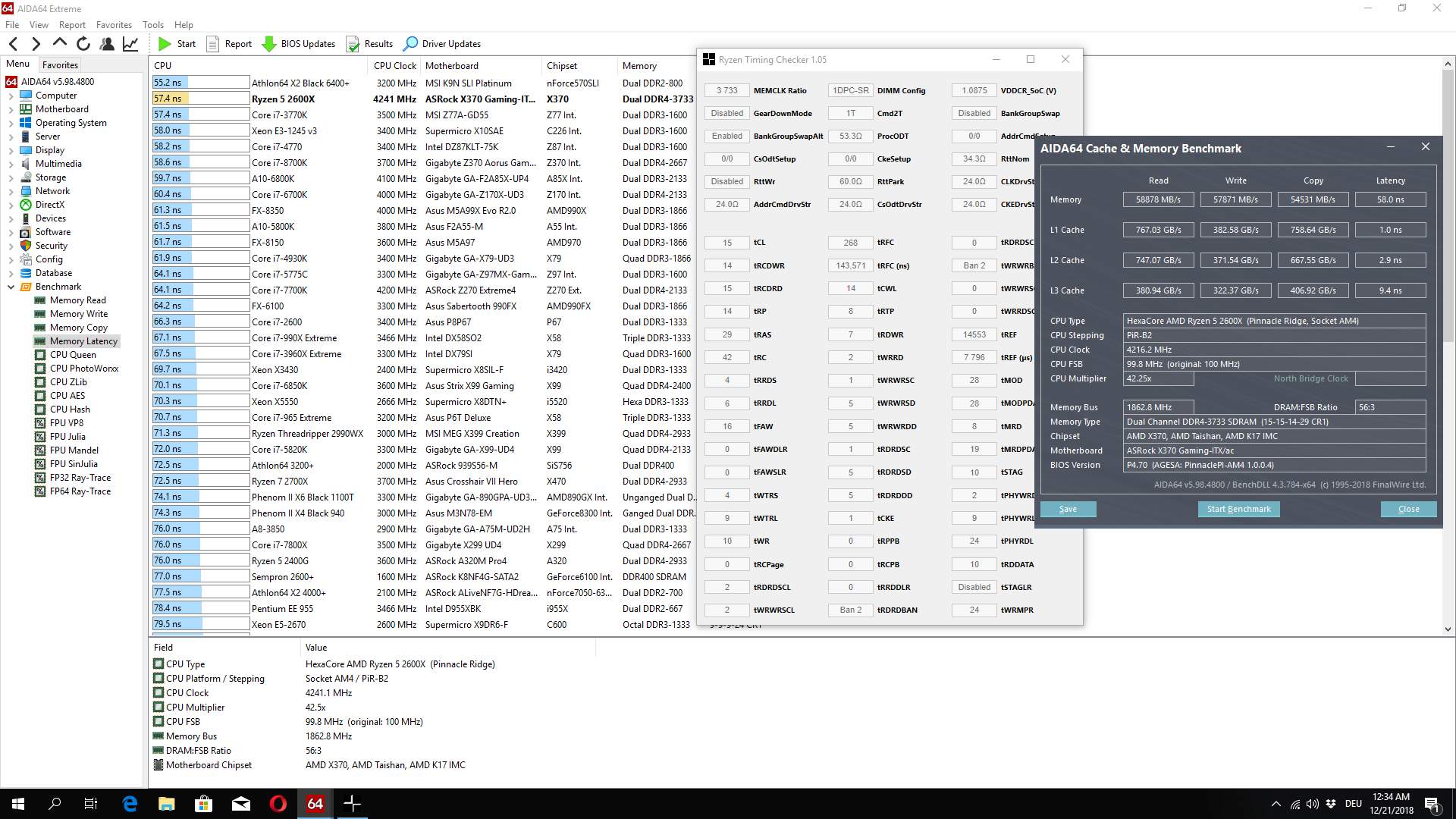Click the Refresh toolbar icon
The height and width of the screenshot is (819, 1456).
[x=83, y=44]
